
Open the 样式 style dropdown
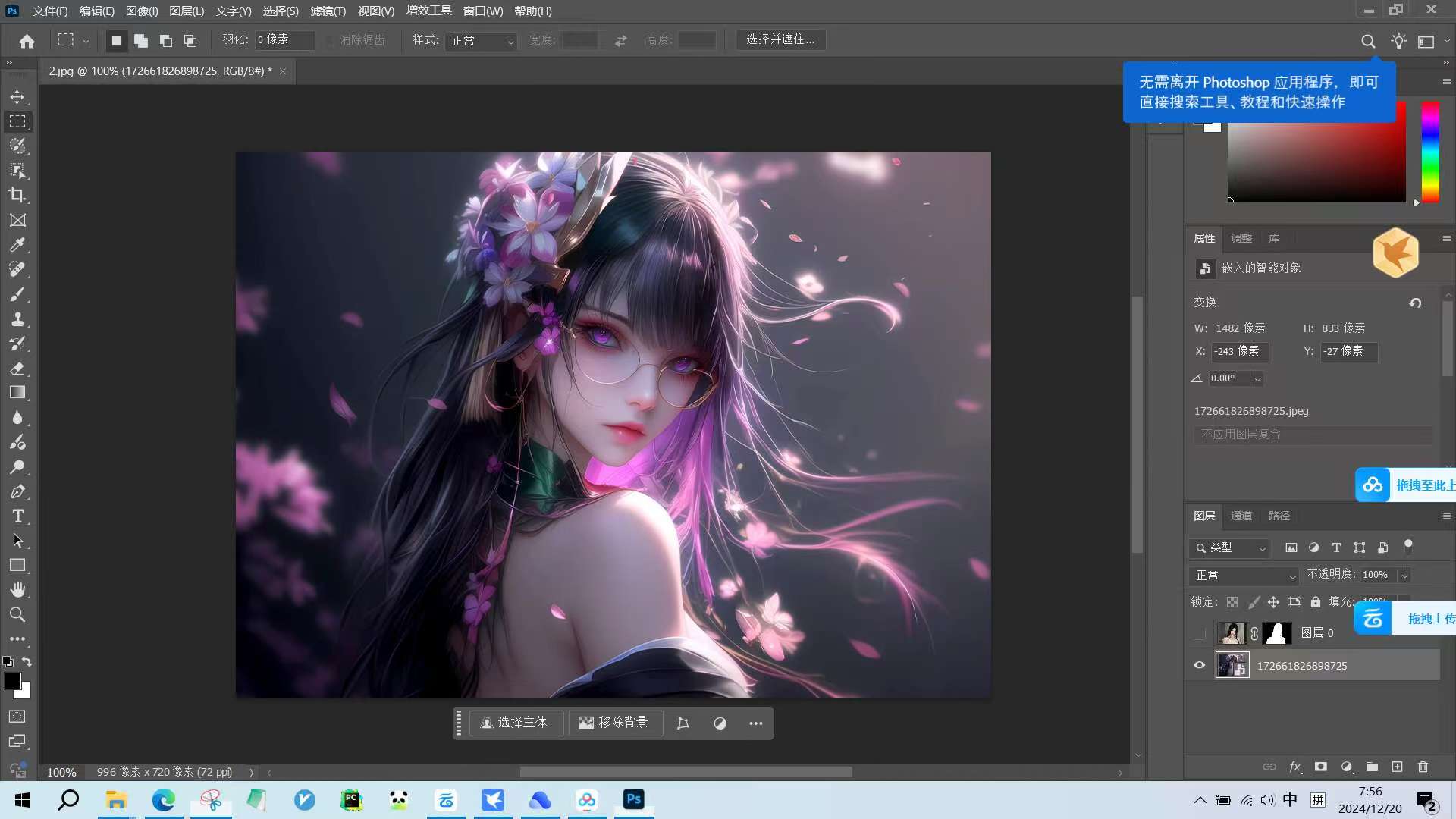tap(482, 40)
